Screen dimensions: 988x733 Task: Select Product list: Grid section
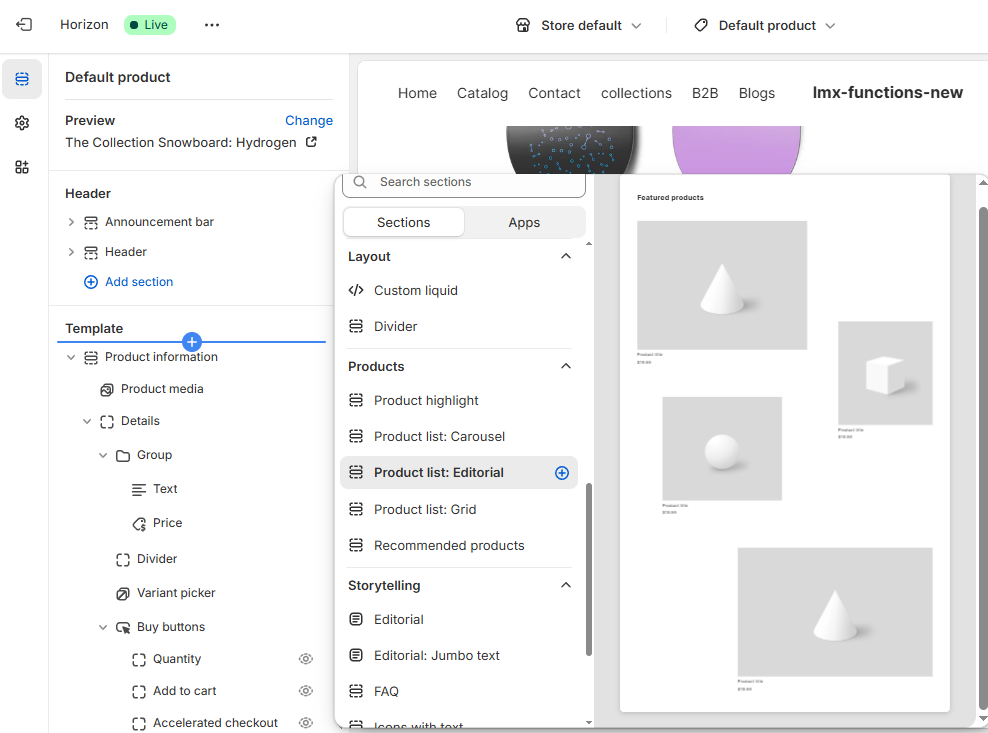[x=425, y=509]
